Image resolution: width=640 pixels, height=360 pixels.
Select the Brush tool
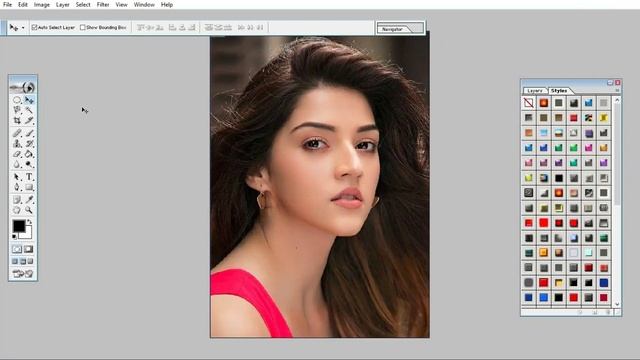pyautogui.click(x=29, y=133)
